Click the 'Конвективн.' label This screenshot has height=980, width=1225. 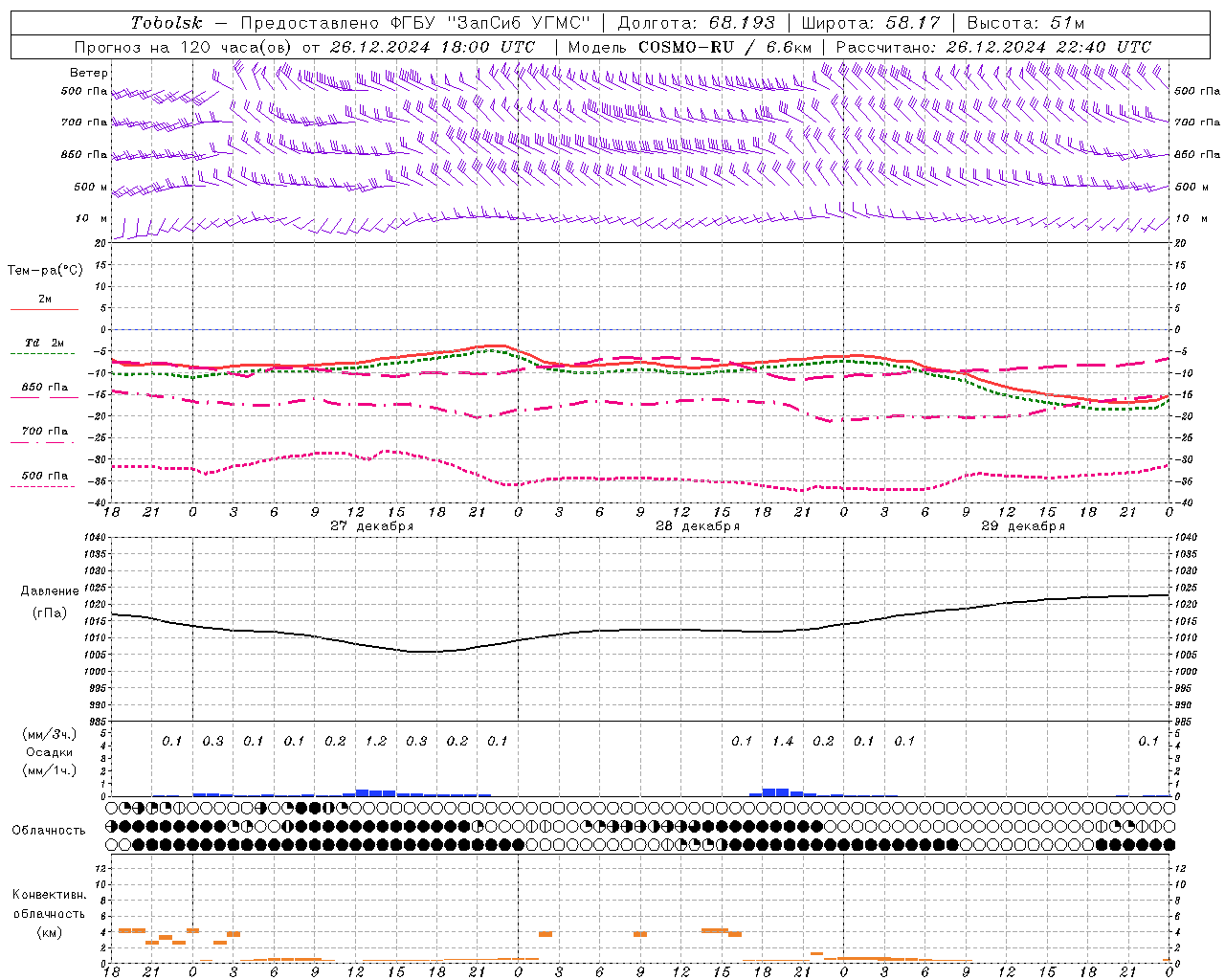coord(50,896)
